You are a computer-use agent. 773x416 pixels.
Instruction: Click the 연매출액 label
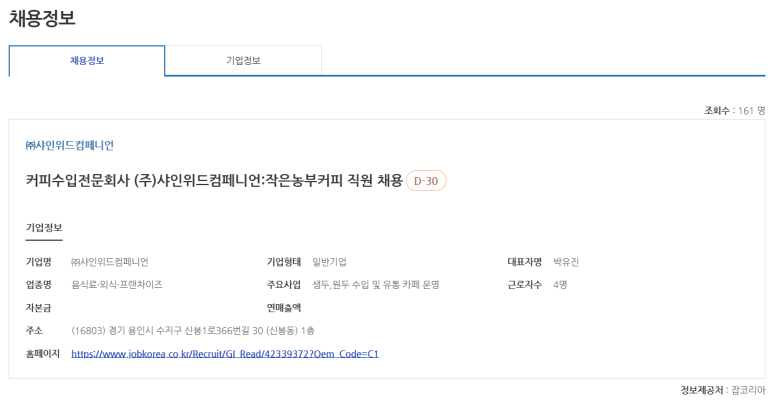click(x=283, y=308)
